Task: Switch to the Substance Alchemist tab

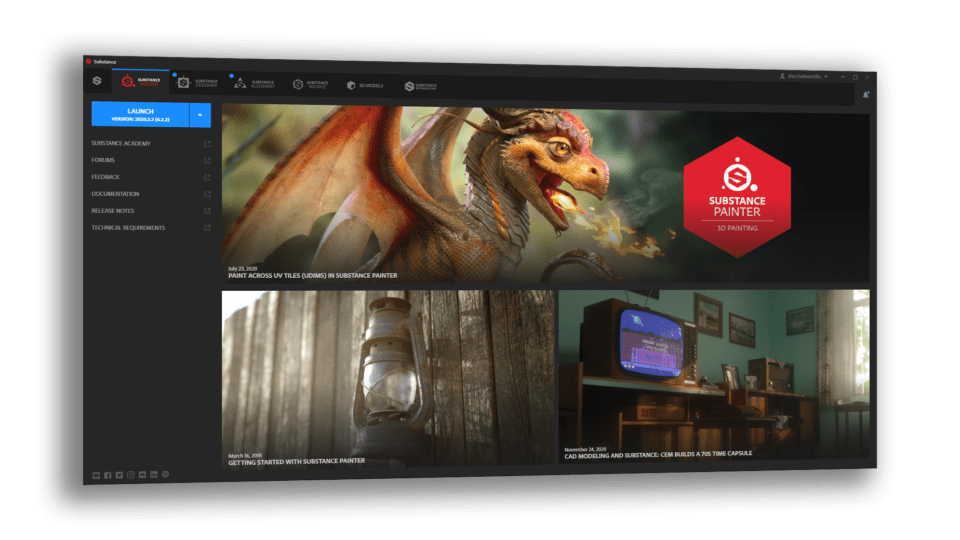Action: (x=254, y=84)
